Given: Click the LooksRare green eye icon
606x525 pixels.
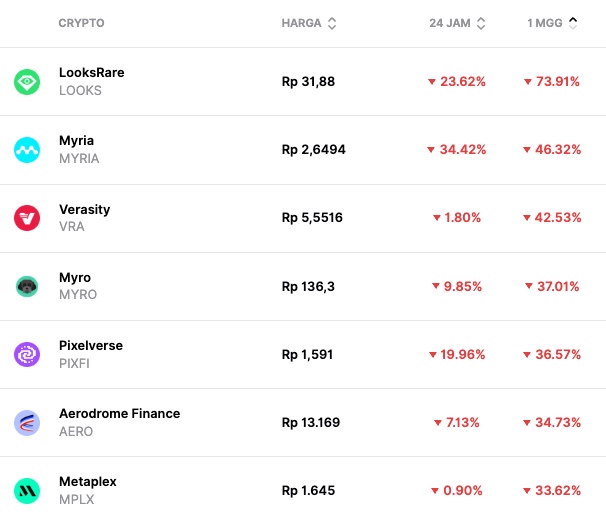Looking at the screenshot, I should coord(27,82).
